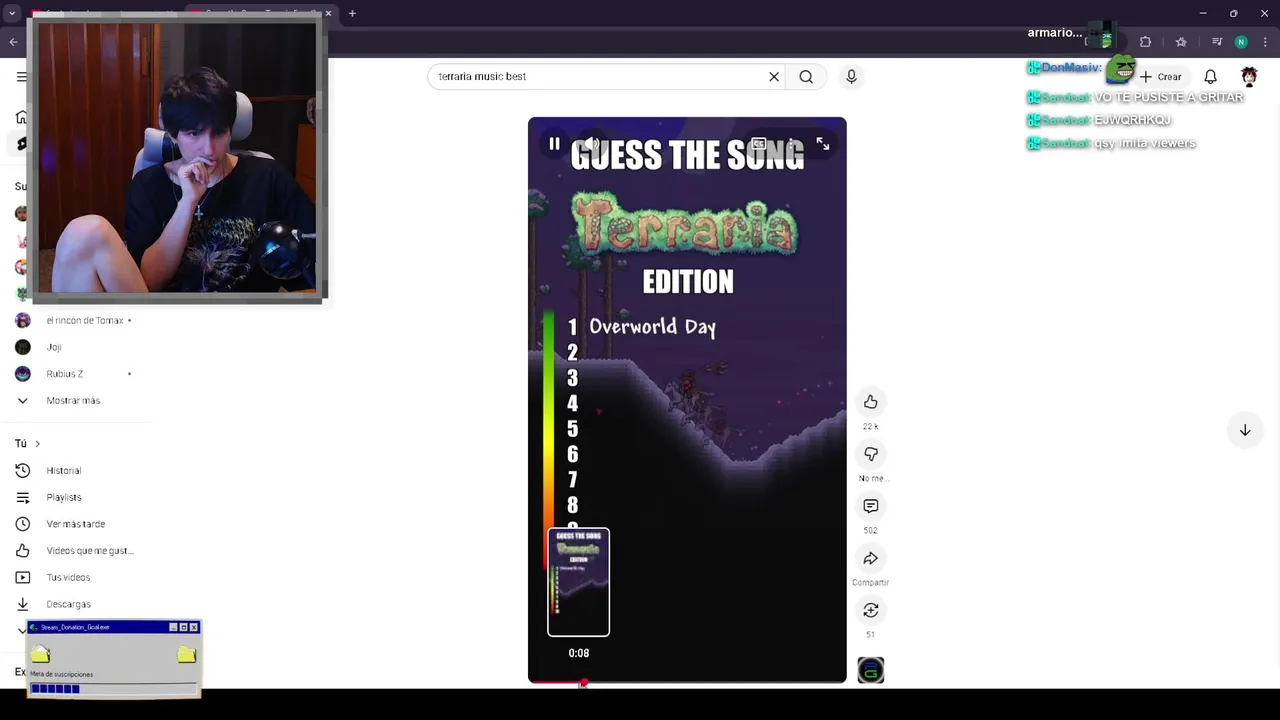Click the Compartir share arrow icon
The height and width of the screenshot is (720, 1280).
tap(871, 558)
